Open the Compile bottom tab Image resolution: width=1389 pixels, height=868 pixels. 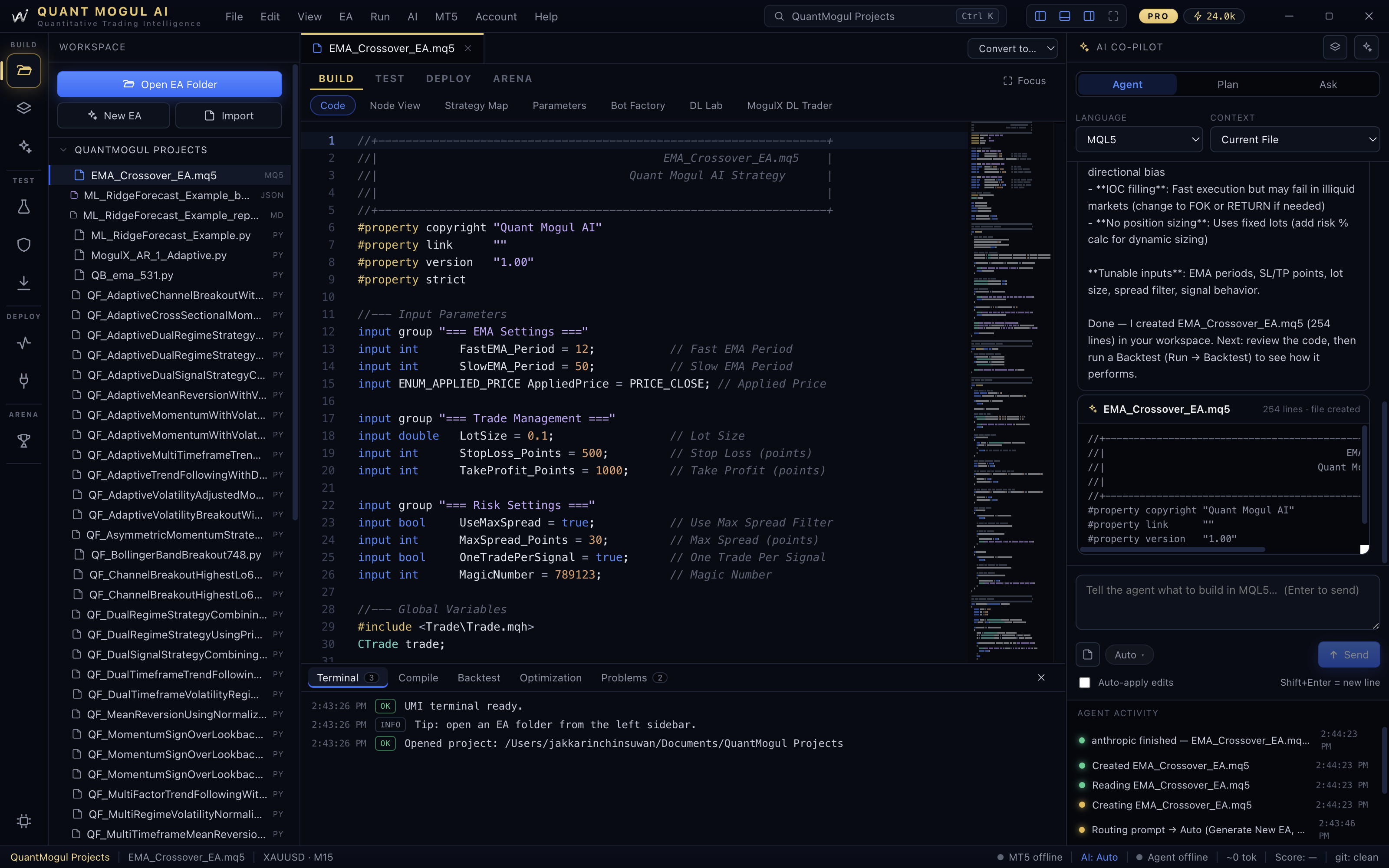418,678
